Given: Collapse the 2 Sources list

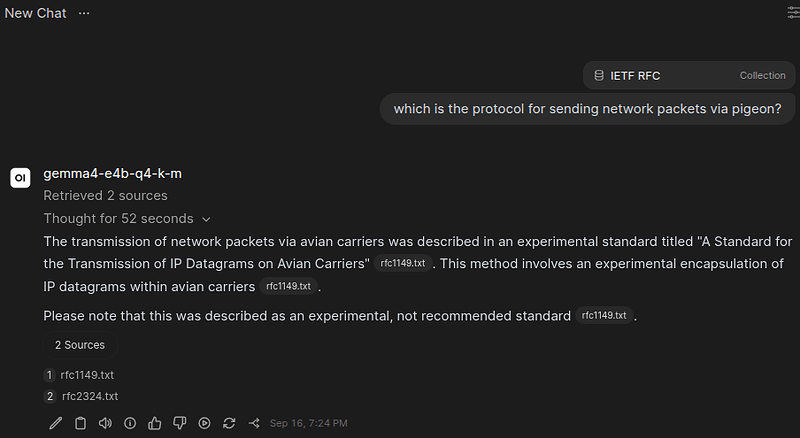Looking at the screenshot, I should click(80, 345).
